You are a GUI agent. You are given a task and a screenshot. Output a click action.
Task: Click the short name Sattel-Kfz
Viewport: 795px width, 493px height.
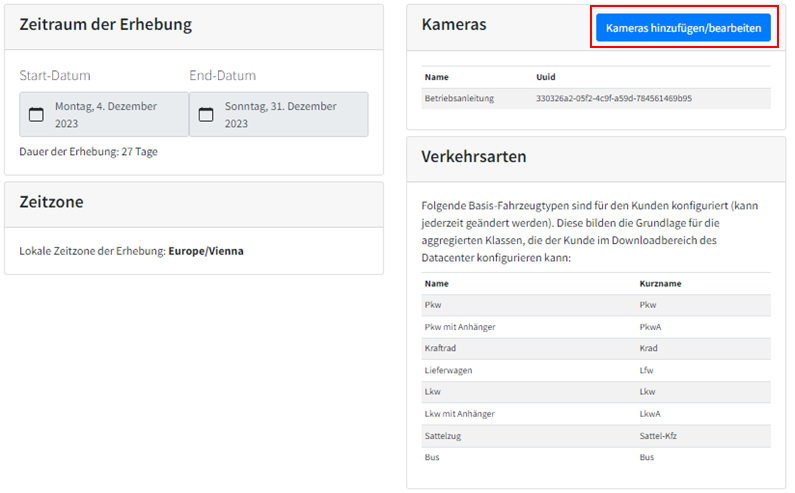[x=658, y=436]
